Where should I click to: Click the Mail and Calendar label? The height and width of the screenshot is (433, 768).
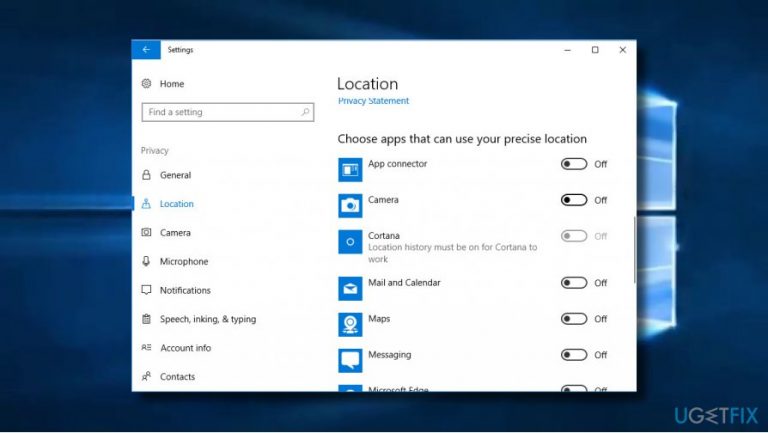tap(404, 283)
